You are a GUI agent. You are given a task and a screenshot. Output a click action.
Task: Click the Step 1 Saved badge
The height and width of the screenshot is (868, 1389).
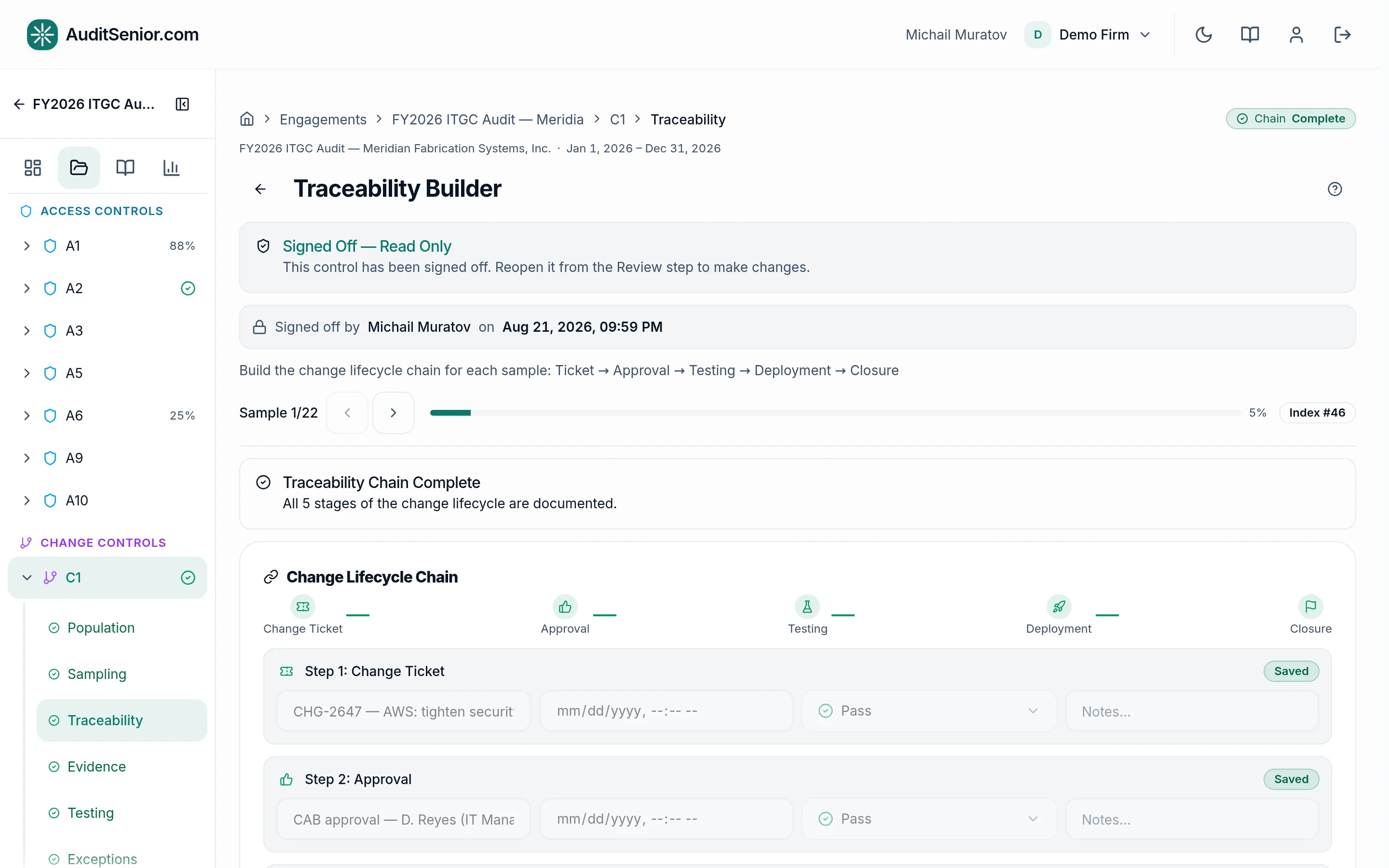tap(1291, 671)
